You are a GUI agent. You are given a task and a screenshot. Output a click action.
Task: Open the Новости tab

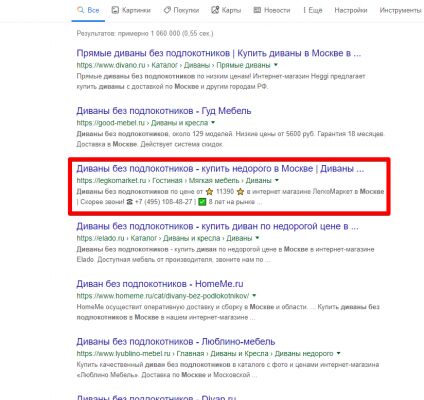click(272, 10)
